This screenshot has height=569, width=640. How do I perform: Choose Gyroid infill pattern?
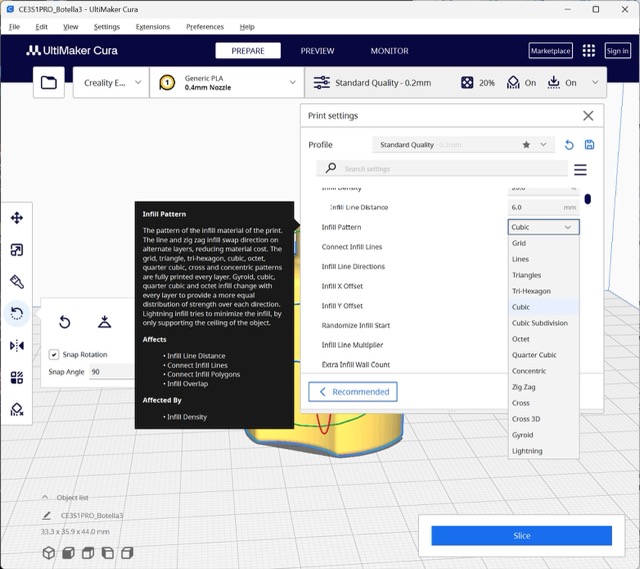point(543,435)
